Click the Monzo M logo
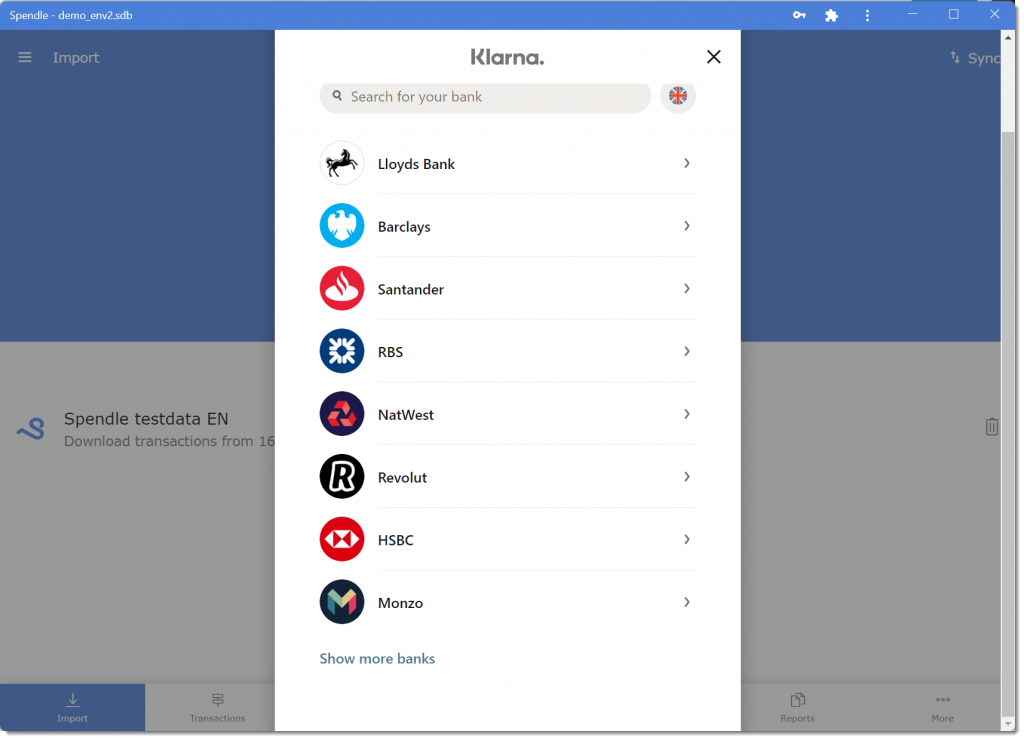1024x740 pixels. (342, 602)
